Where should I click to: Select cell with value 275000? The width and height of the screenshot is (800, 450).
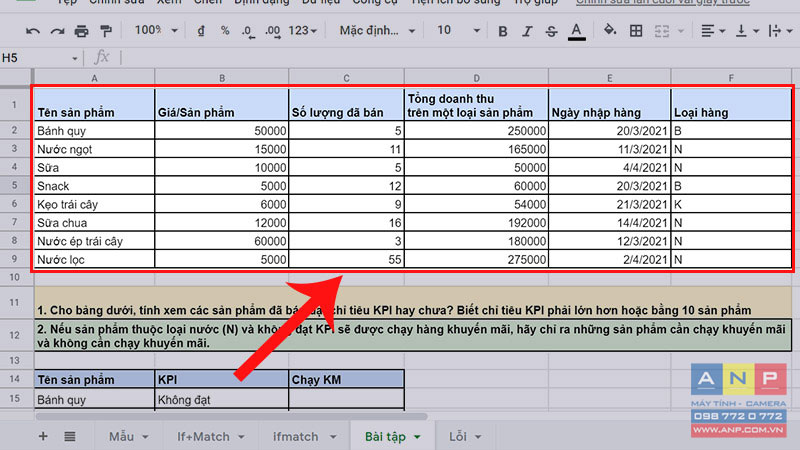point(477,259)
